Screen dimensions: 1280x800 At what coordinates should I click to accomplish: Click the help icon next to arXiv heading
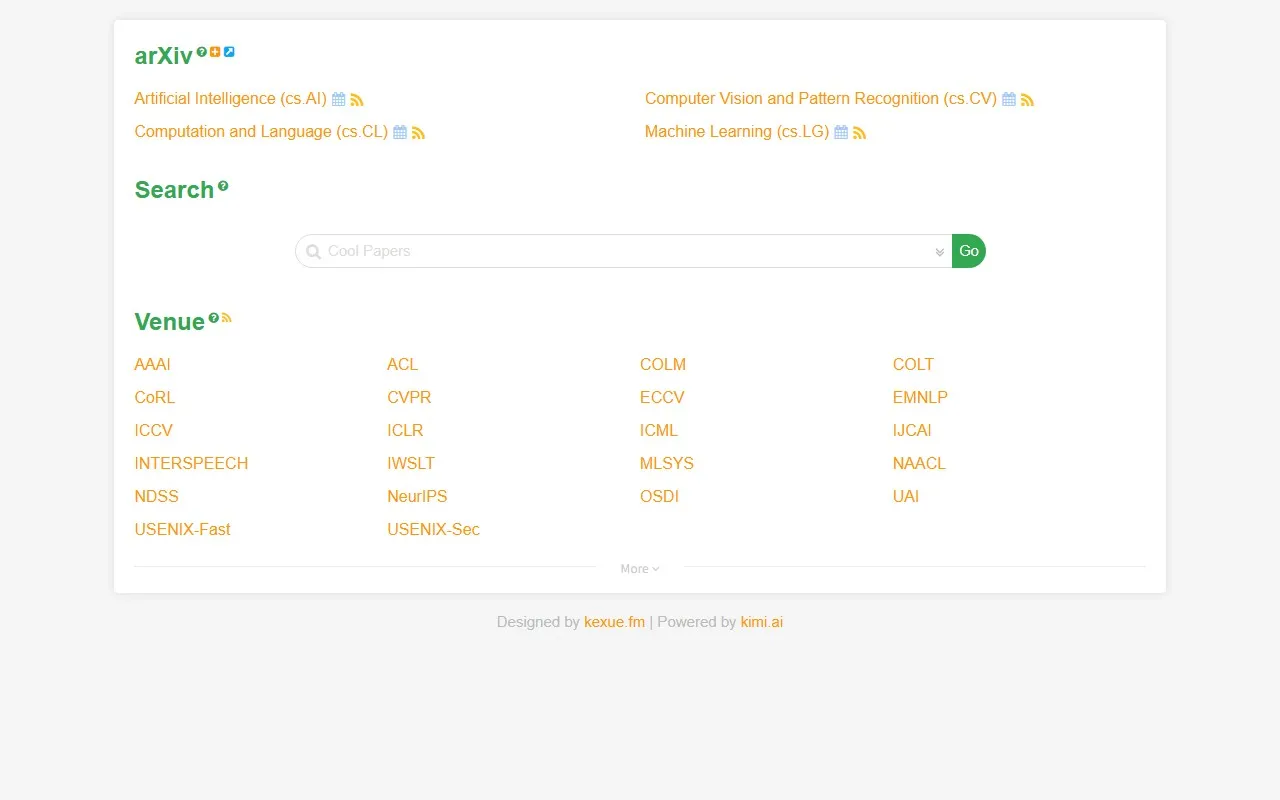tap(202, 51)
